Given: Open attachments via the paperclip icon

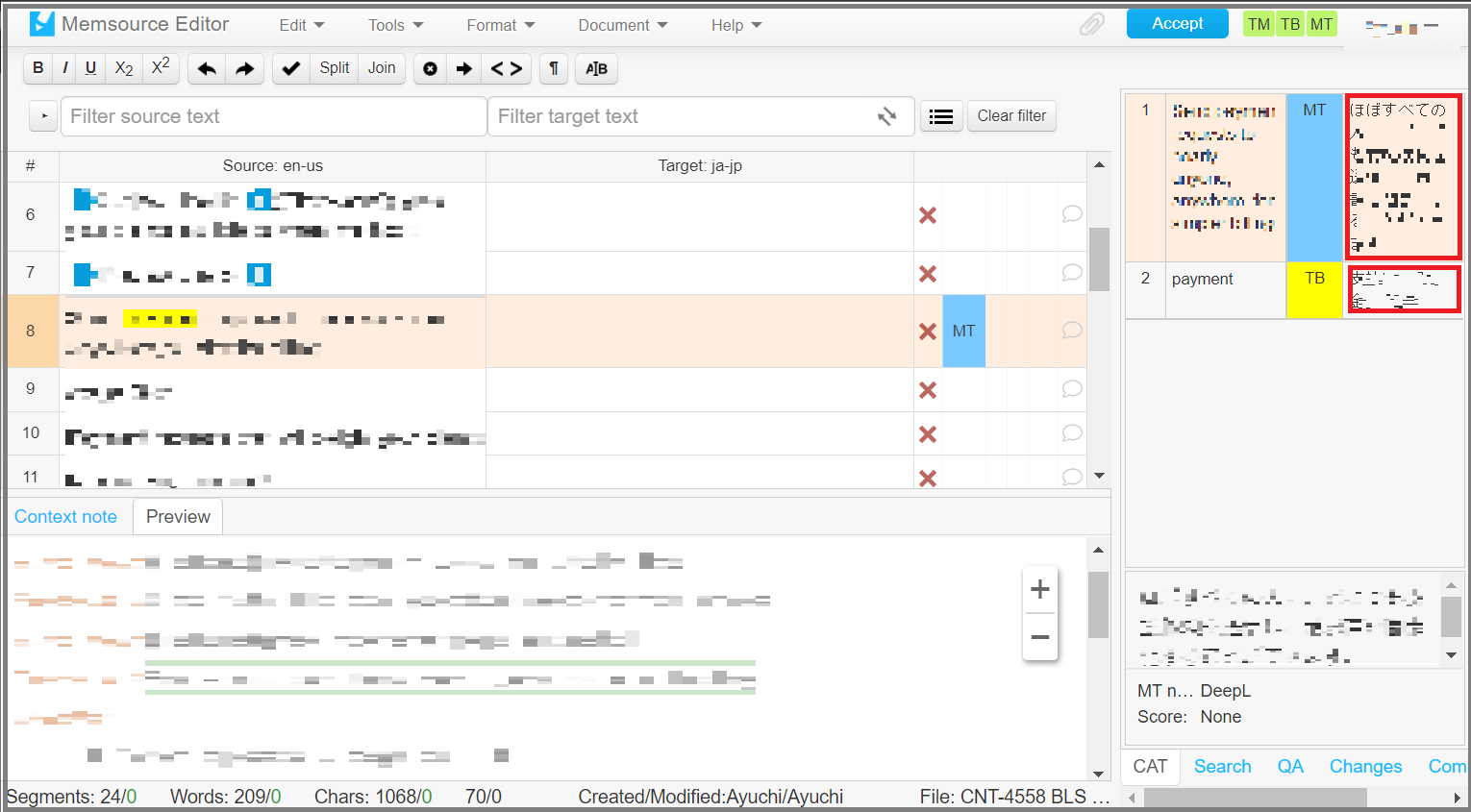Looking at the screenshot, I should (1091, 23).
